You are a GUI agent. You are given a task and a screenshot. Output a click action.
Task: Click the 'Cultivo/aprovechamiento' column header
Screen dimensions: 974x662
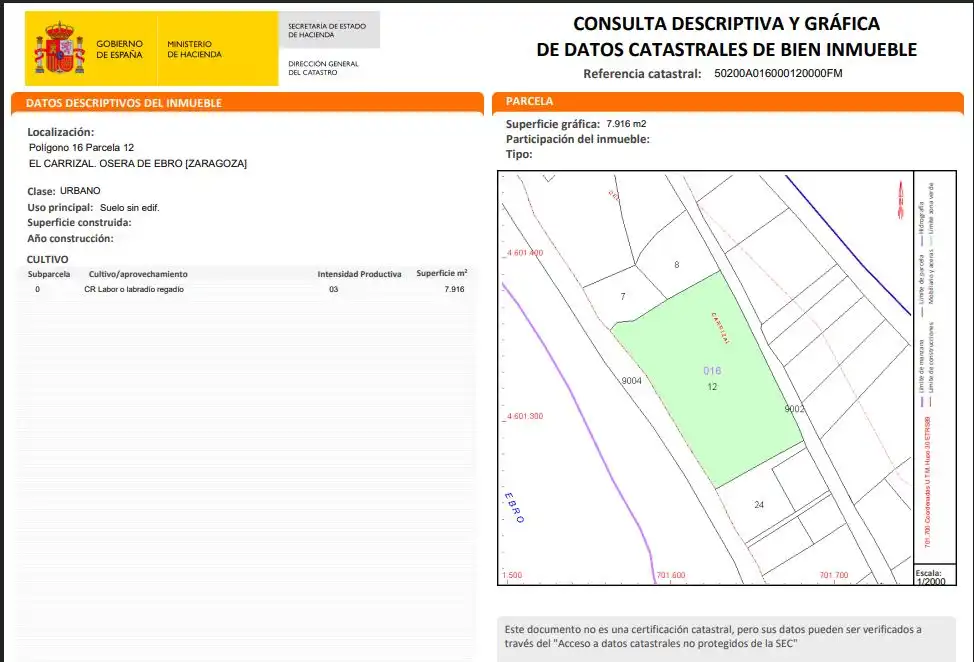pos(138,274)
